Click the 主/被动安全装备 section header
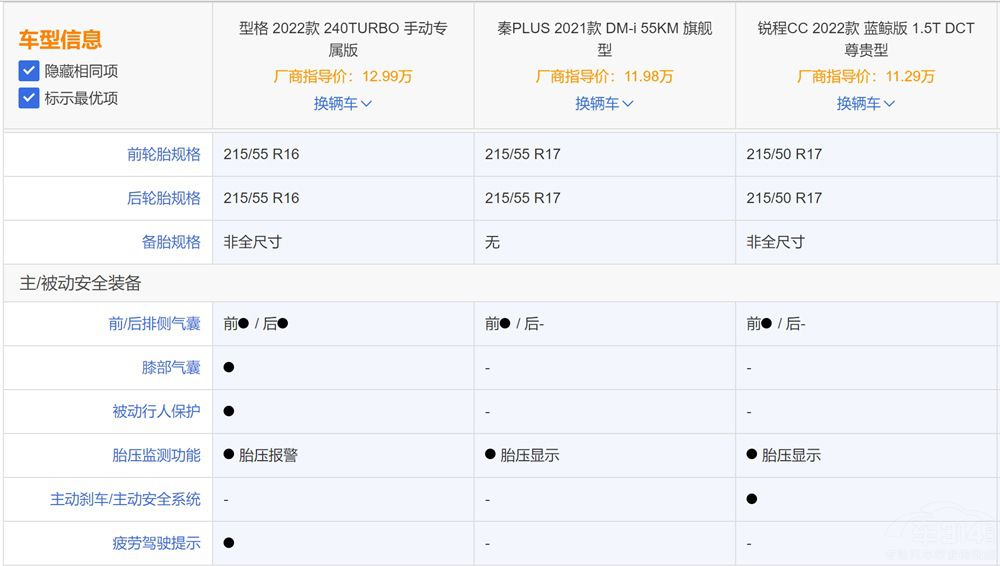The width and height of the screenshot is (1000, 566). [81, 284]
